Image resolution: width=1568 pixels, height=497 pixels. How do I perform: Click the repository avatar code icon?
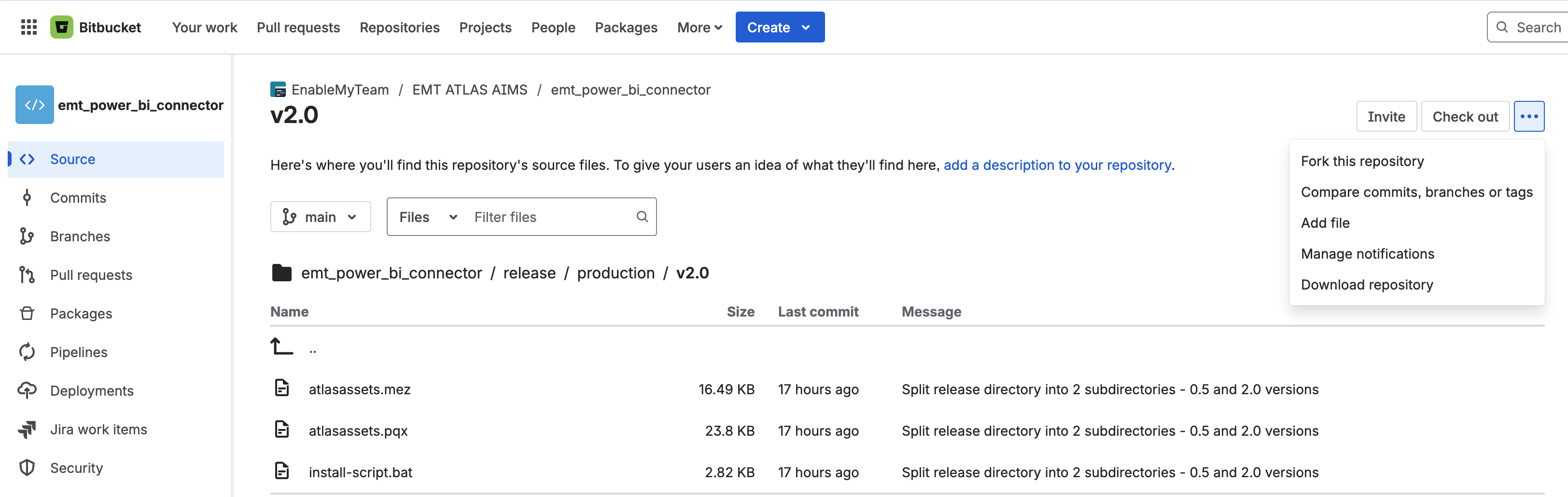[x=35, y=105]
